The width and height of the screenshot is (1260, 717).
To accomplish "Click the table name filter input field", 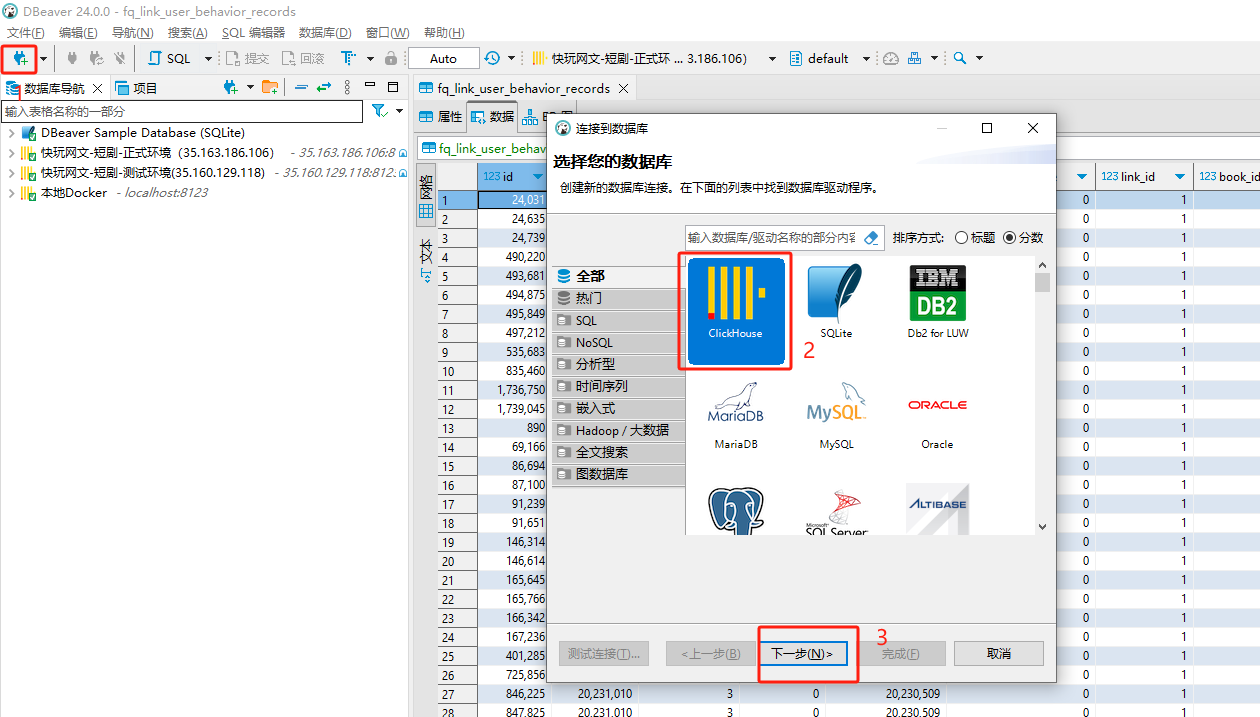I will pyautogui.click(x=182, y=112).
